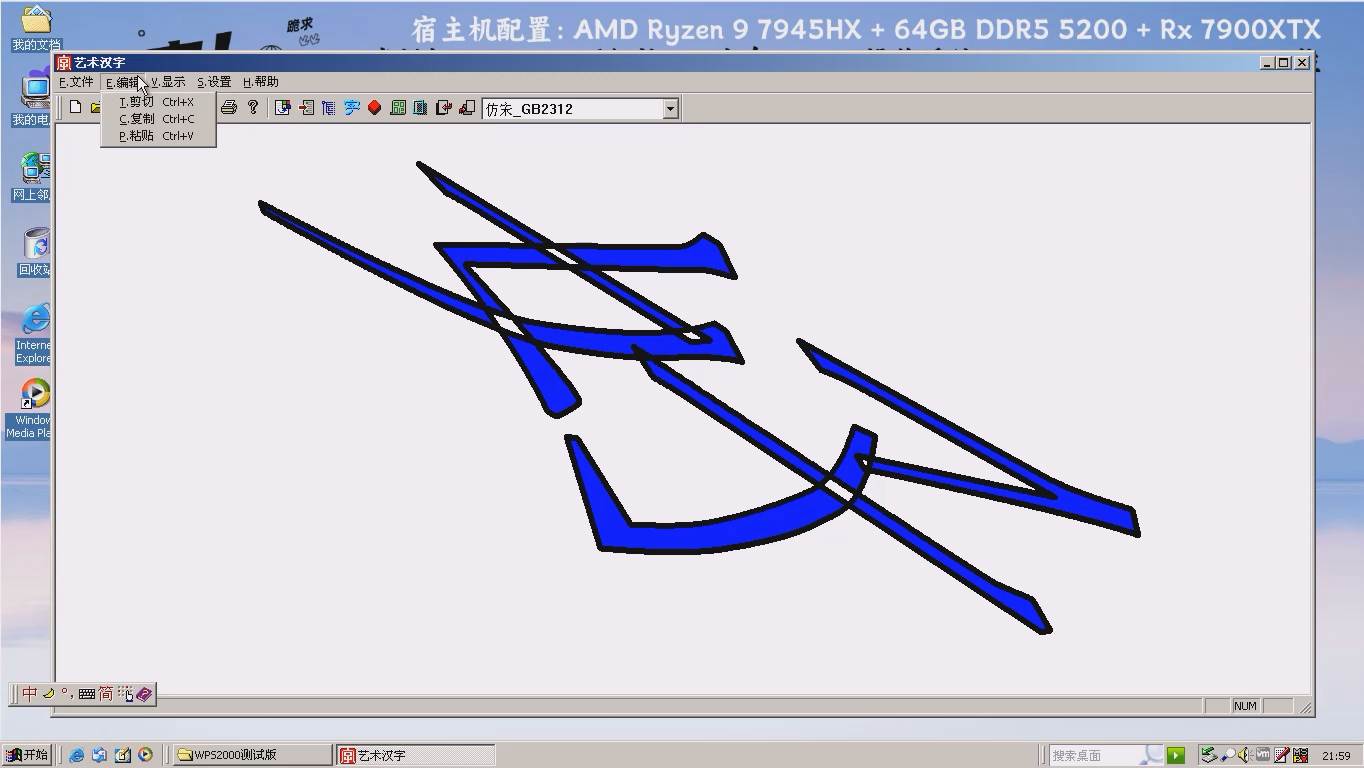Toggle the 中 Chinese input mode
Viewport: 1364px width, 768px height.
click(30, 693)
